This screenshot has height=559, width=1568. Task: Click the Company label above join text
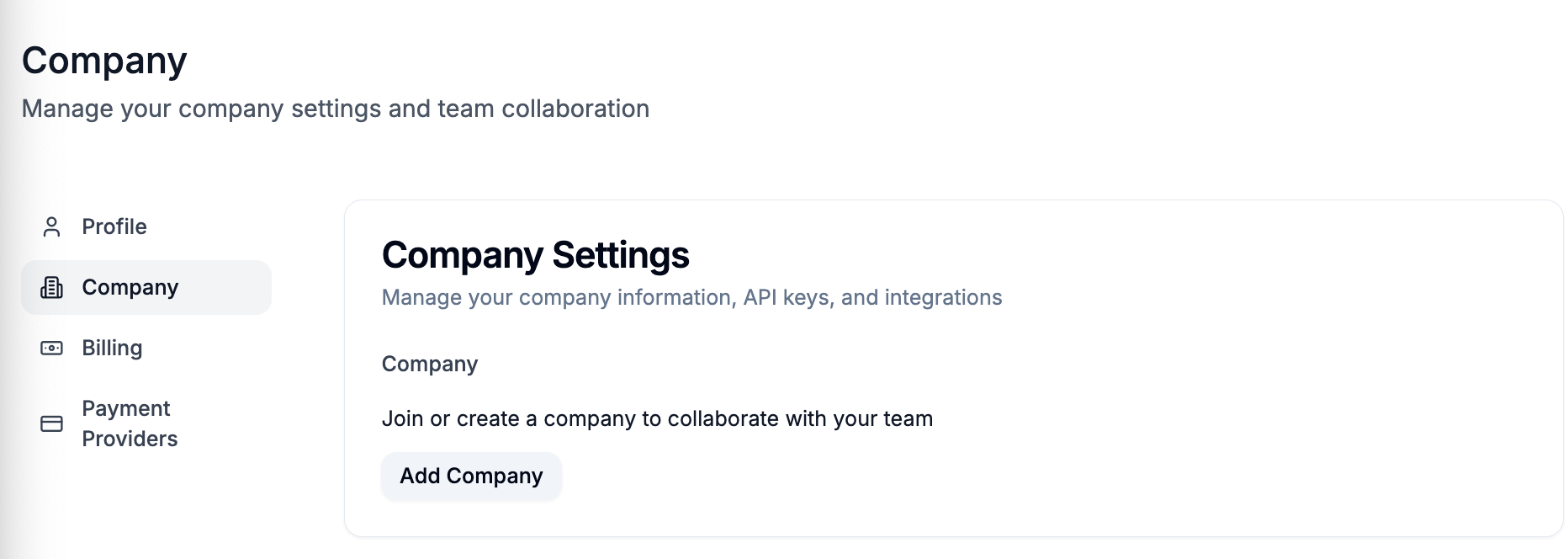click(x=429, y=365)
